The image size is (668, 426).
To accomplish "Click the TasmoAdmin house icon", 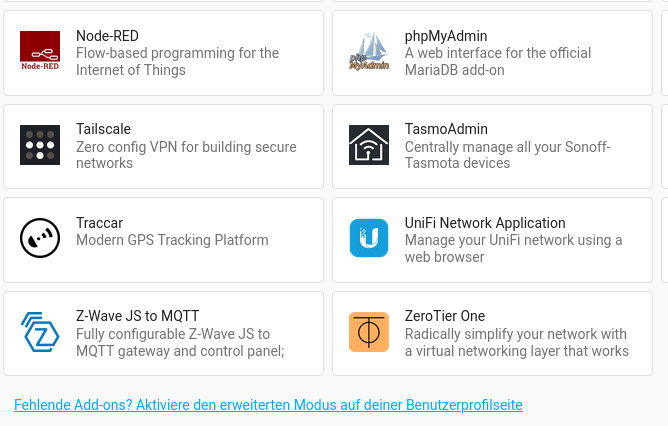I will 368,145.
